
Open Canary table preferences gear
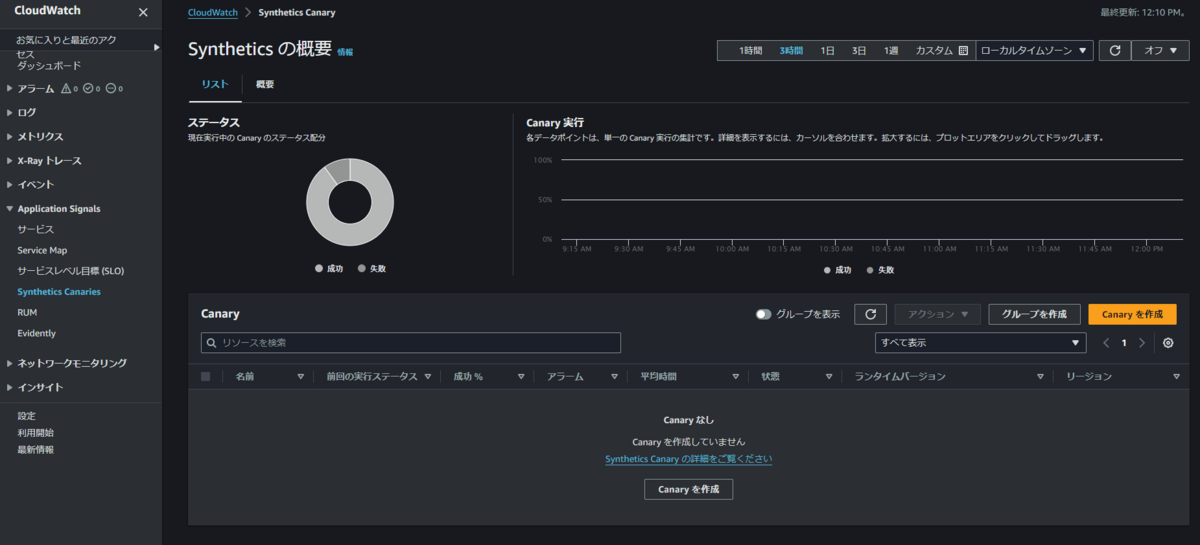pos(1167,343)
